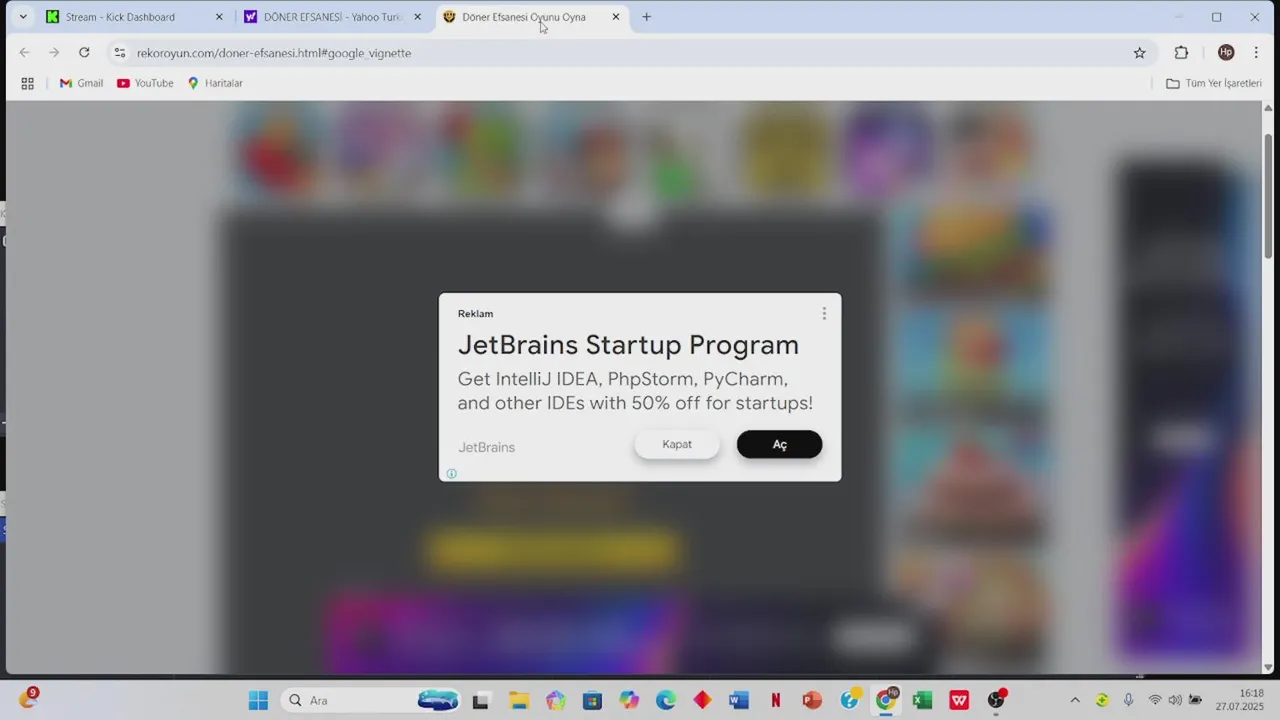Open Task View from the taskbar
This screenshot has height=720, width=1280.
click(x=481, y=700)
